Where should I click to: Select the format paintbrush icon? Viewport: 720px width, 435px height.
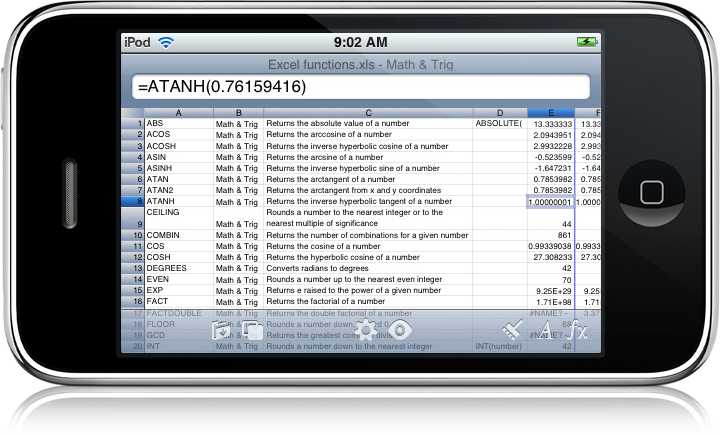(512, 331)
